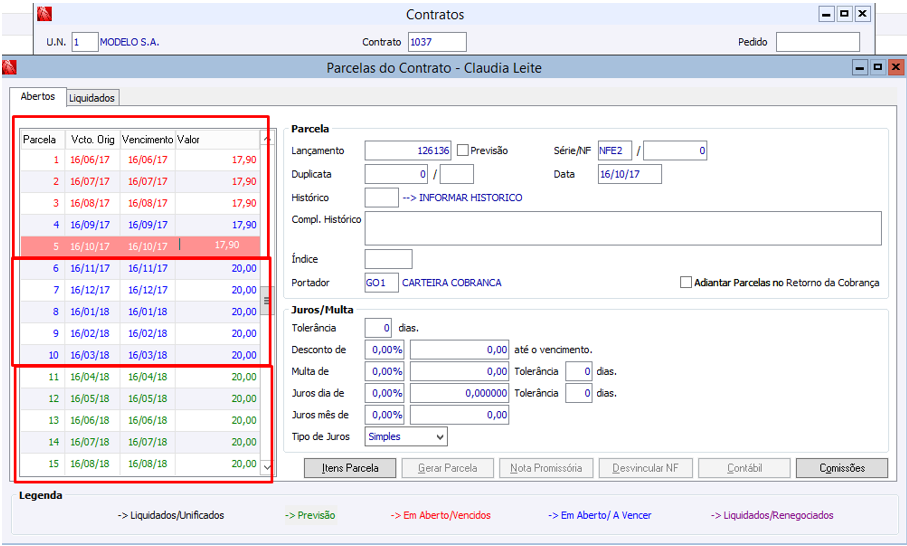Switch to the Liquidados tab
The image size is (907, 546).
tap(92, 98)
